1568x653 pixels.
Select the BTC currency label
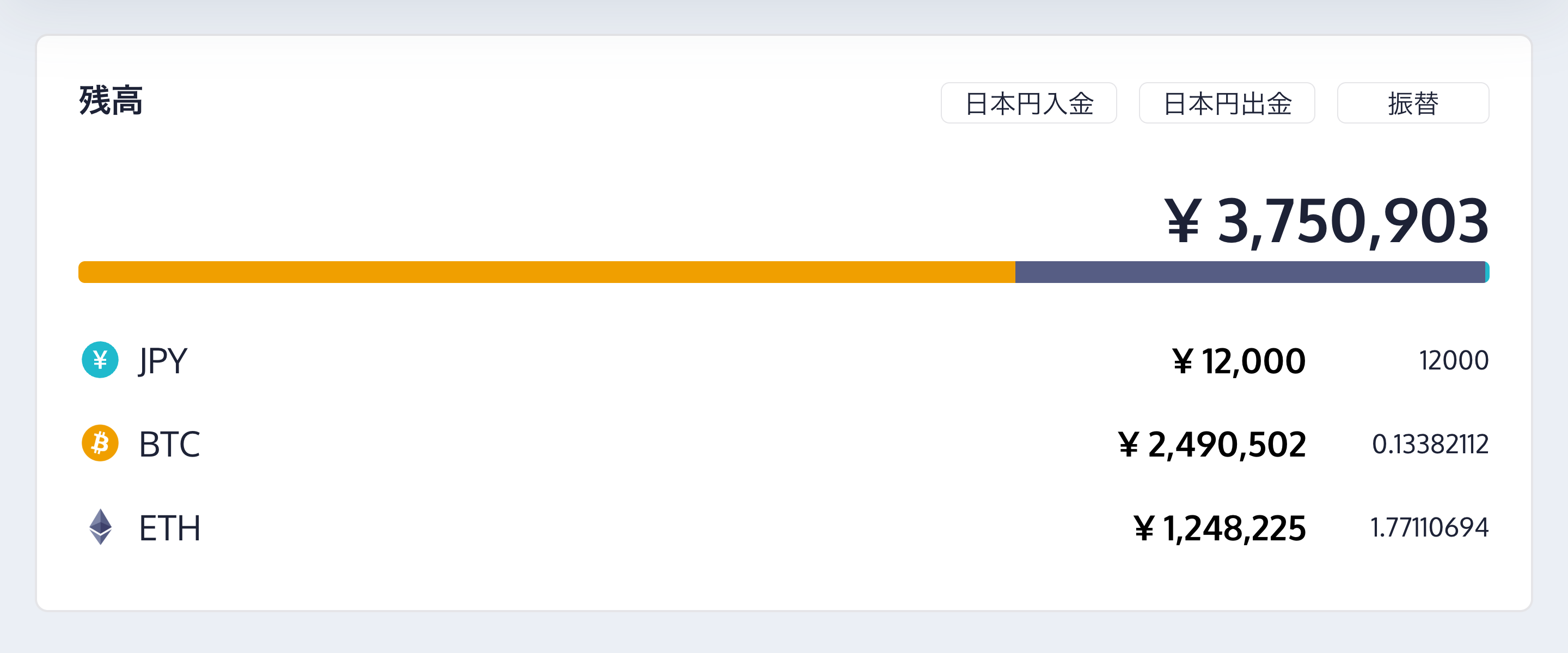pos(169,444)
